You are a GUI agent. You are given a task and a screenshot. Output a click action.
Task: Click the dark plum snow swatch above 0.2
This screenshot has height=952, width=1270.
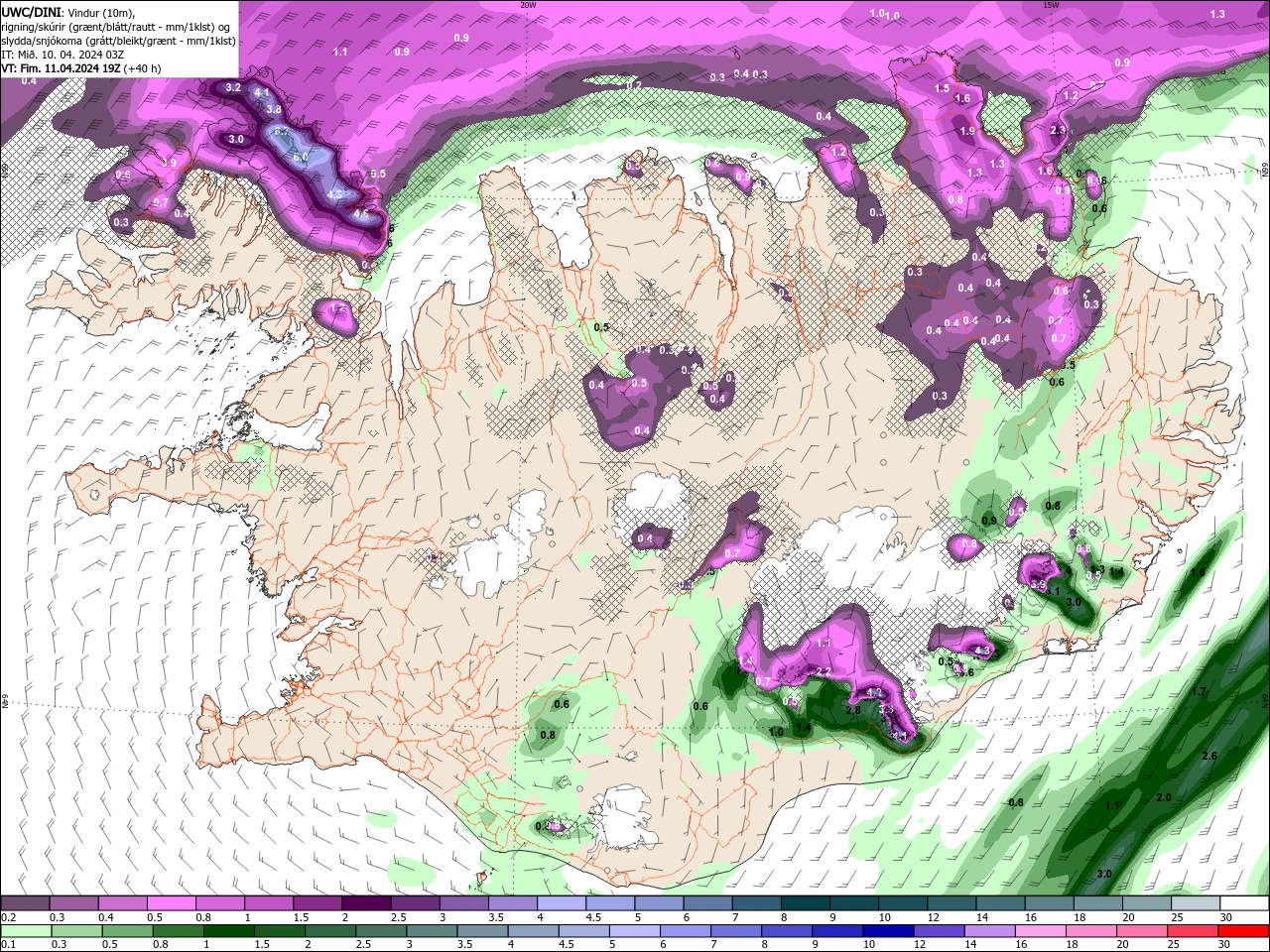[x=25, y=903]
